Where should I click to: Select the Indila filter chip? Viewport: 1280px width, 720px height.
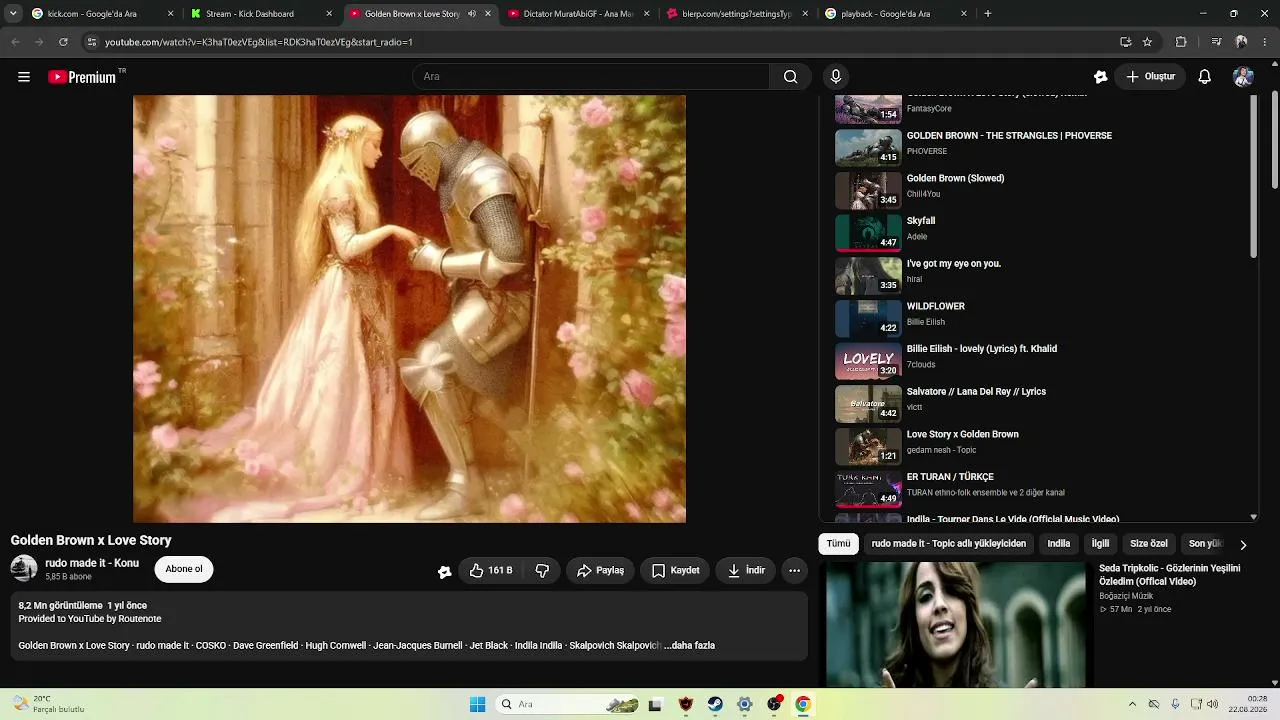(x=1058, y=544)
